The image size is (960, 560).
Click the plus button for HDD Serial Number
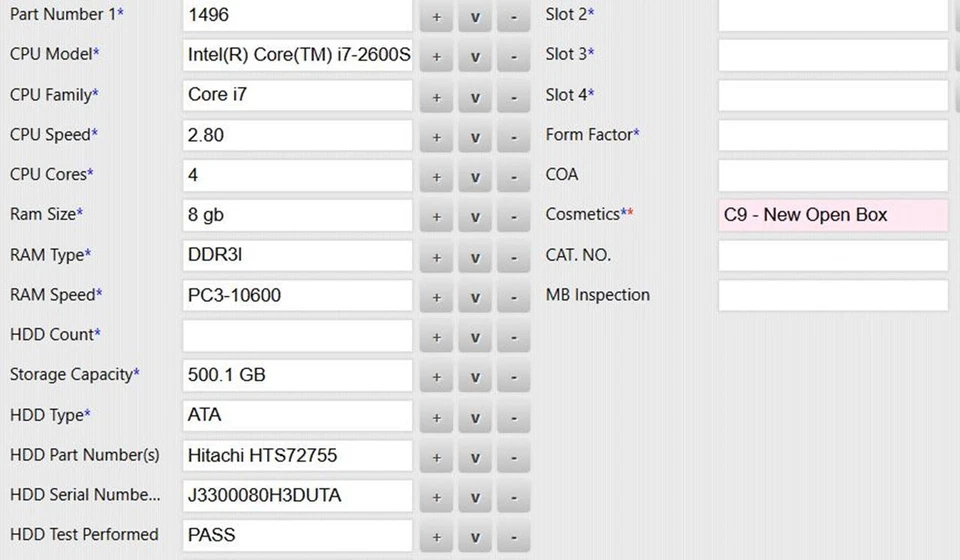[x=436, y=497]
